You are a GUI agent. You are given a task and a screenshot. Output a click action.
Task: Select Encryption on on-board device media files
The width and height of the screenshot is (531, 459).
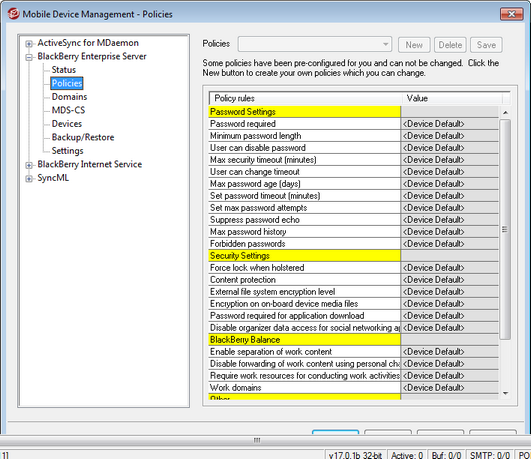pyautogui.click(x=304, y=304)
